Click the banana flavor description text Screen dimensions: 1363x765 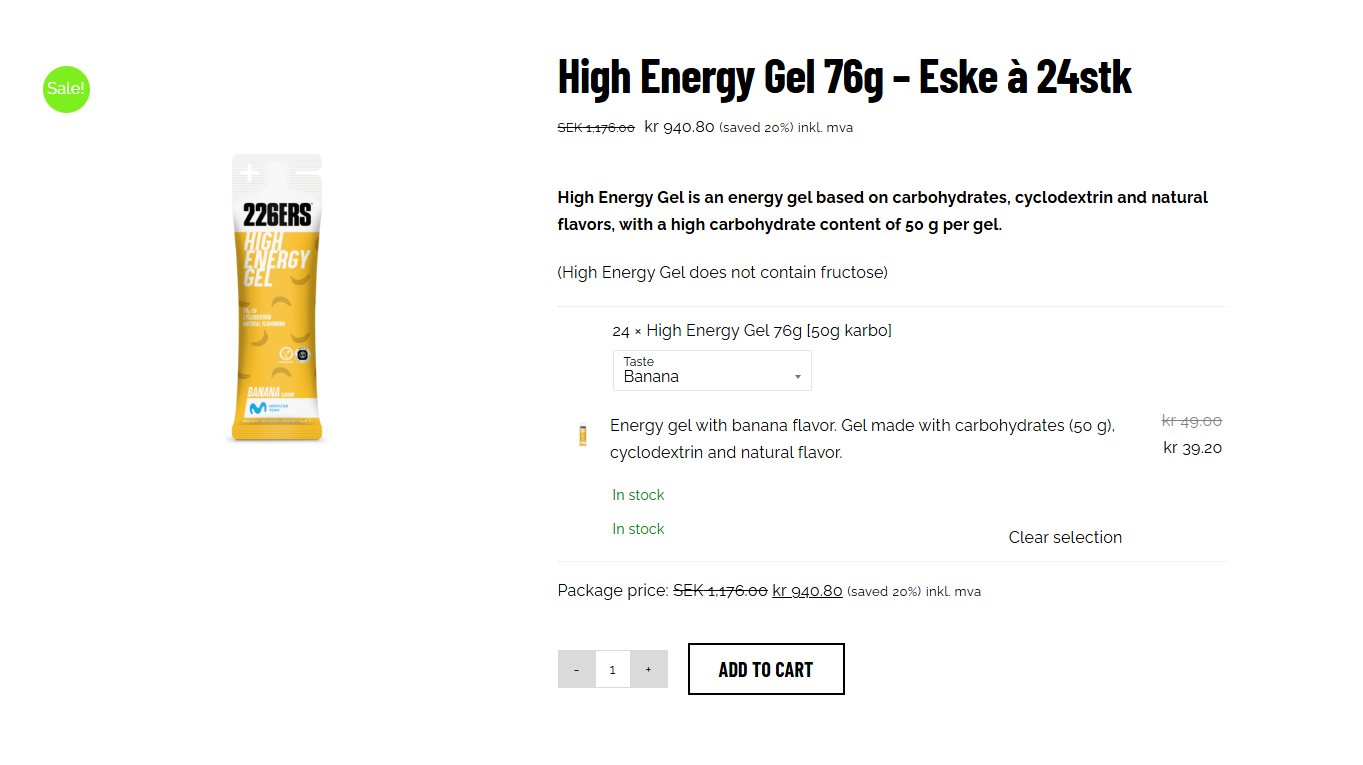pos(862,439)
